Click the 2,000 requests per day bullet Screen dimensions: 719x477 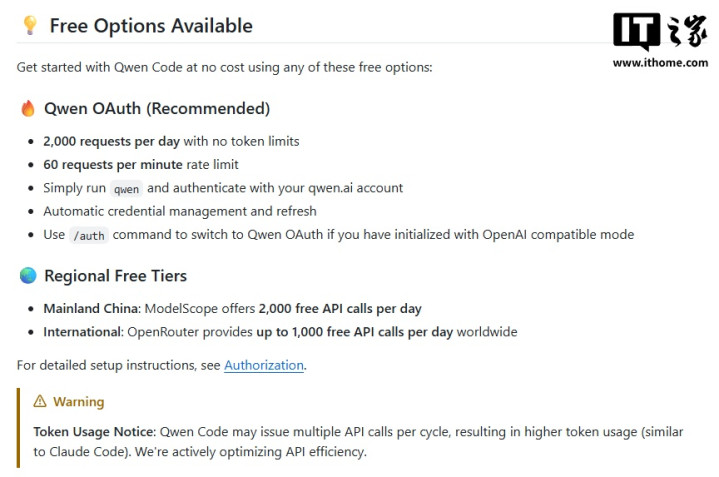point(111,141)
